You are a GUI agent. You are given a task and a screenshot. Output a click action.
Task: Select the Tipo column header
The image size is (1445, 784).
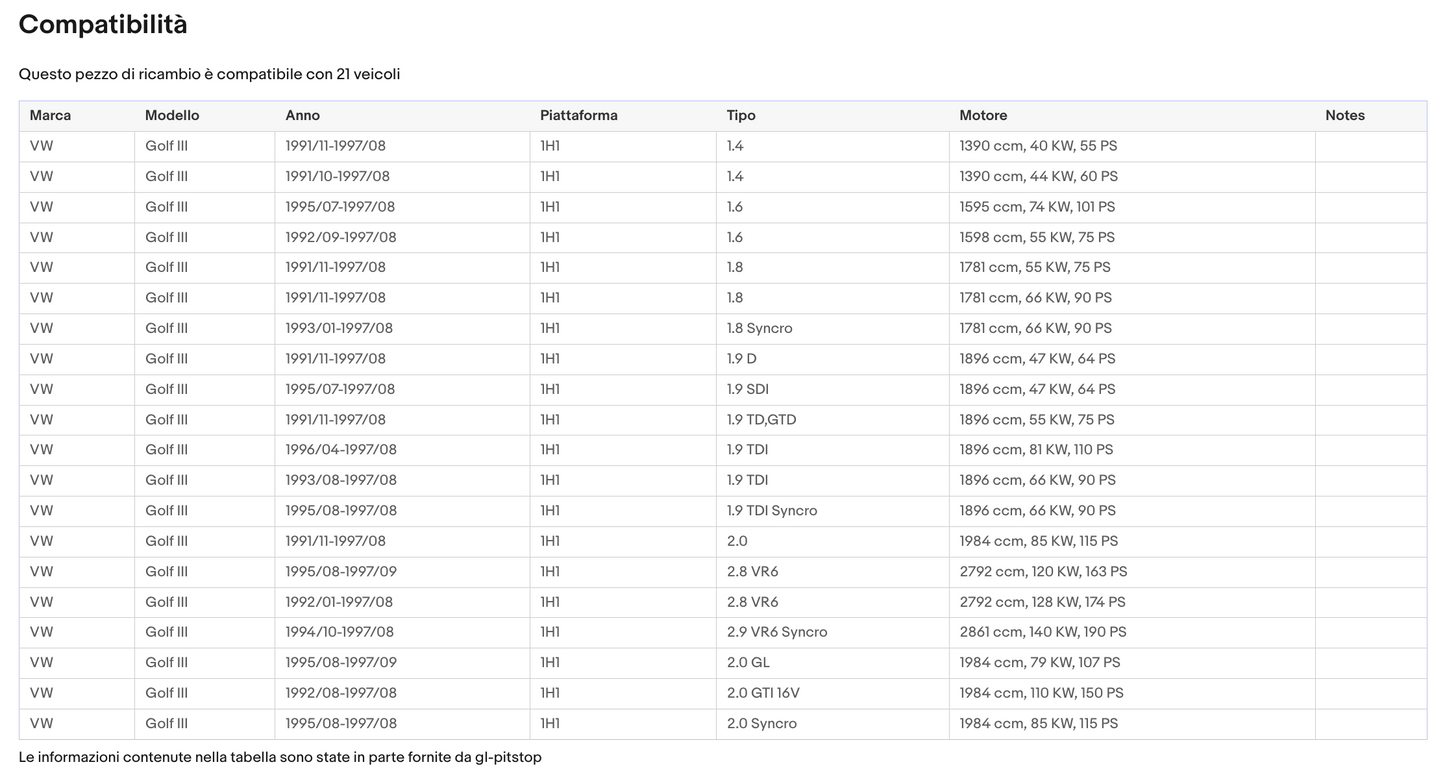(x=742, y=115)
